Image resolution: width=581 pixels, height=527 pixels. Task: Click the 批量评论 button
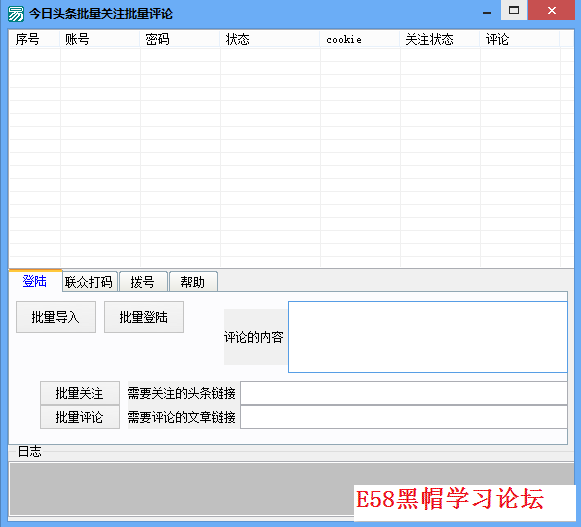pyautogui.click(x=80, y=417)
